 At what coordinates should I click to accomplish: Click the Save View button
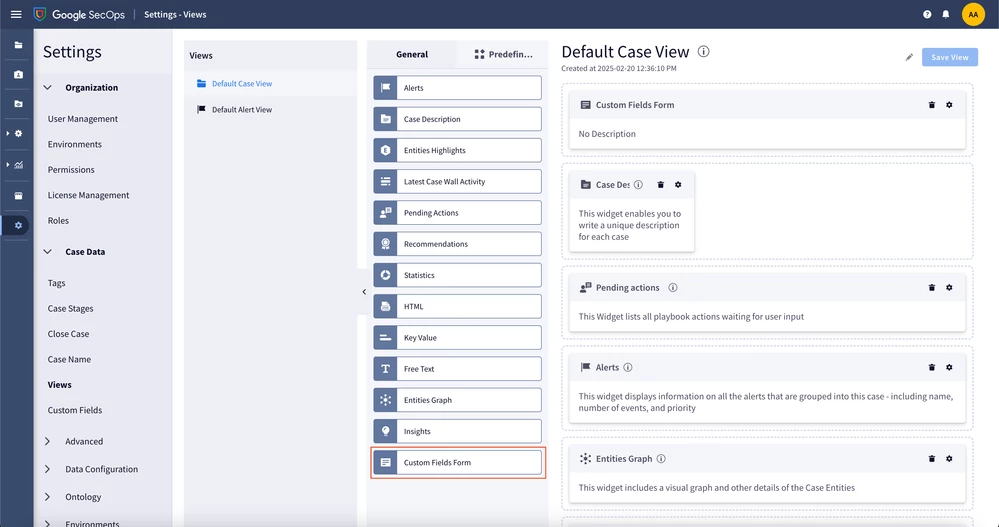[x=949, y=57]
